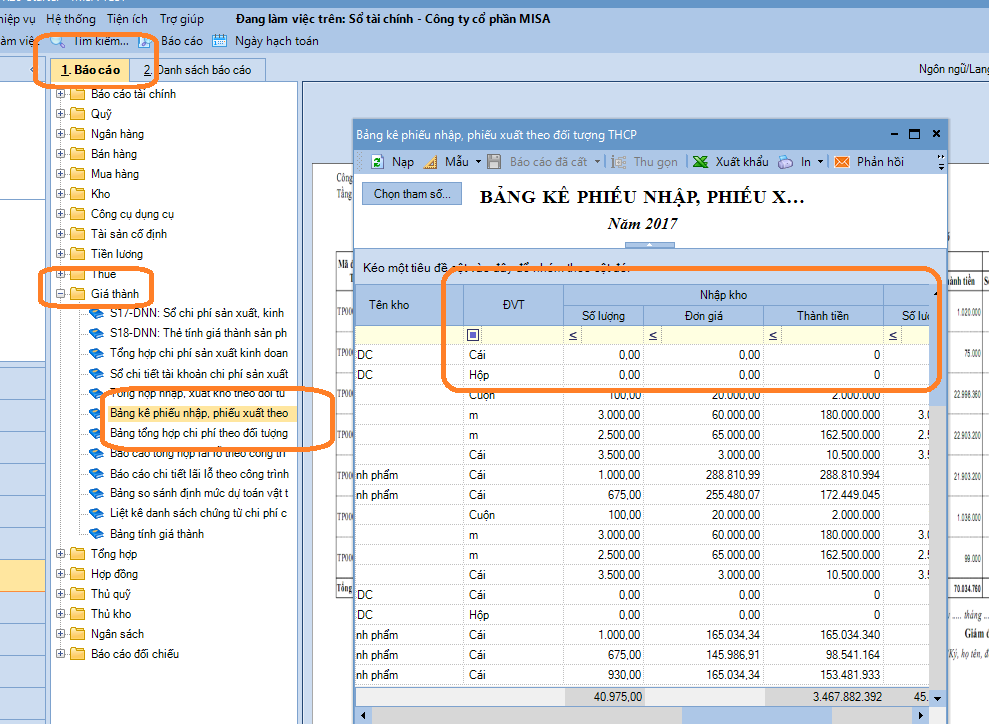Click the Tìm kiếm magnifier icon
The height and width of the screenshot is (724, 989).
57,41
